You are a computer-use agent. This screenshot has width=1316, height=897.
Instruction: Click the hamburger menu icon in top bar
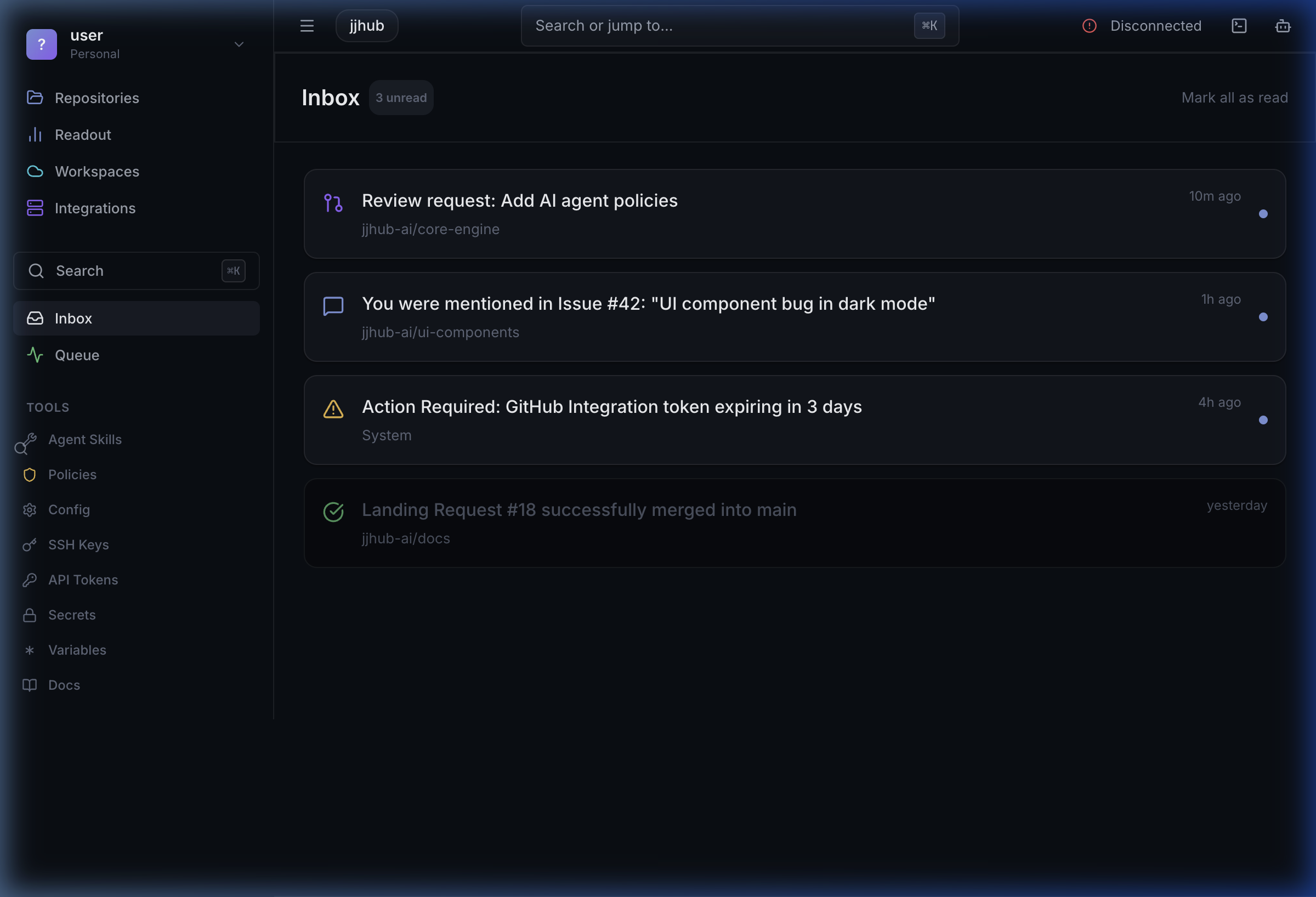[x=307, y=26]
